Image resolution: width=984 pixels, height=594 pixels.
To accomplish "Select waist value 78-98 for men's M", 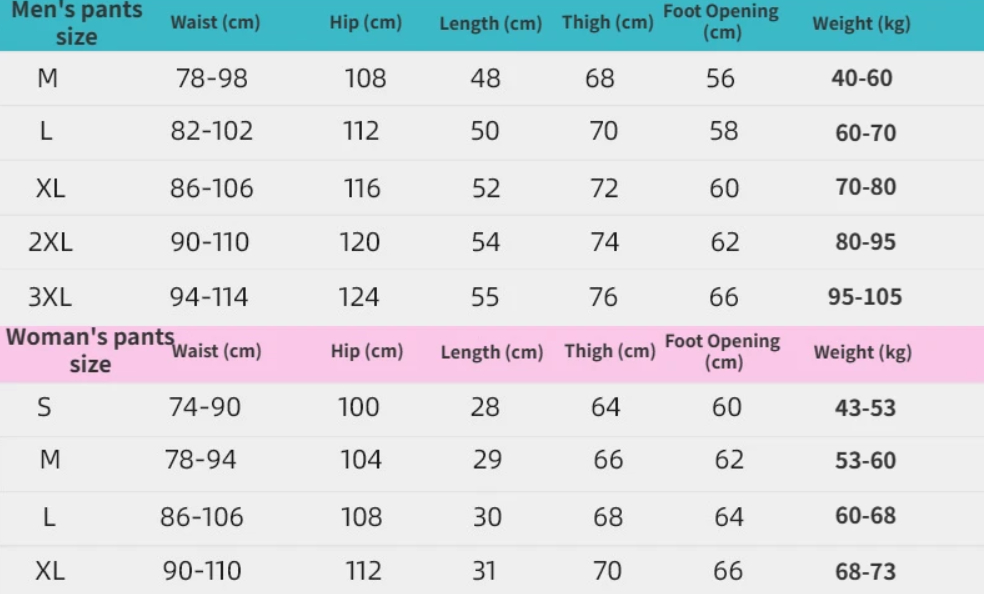I will [x=209, y=78].
